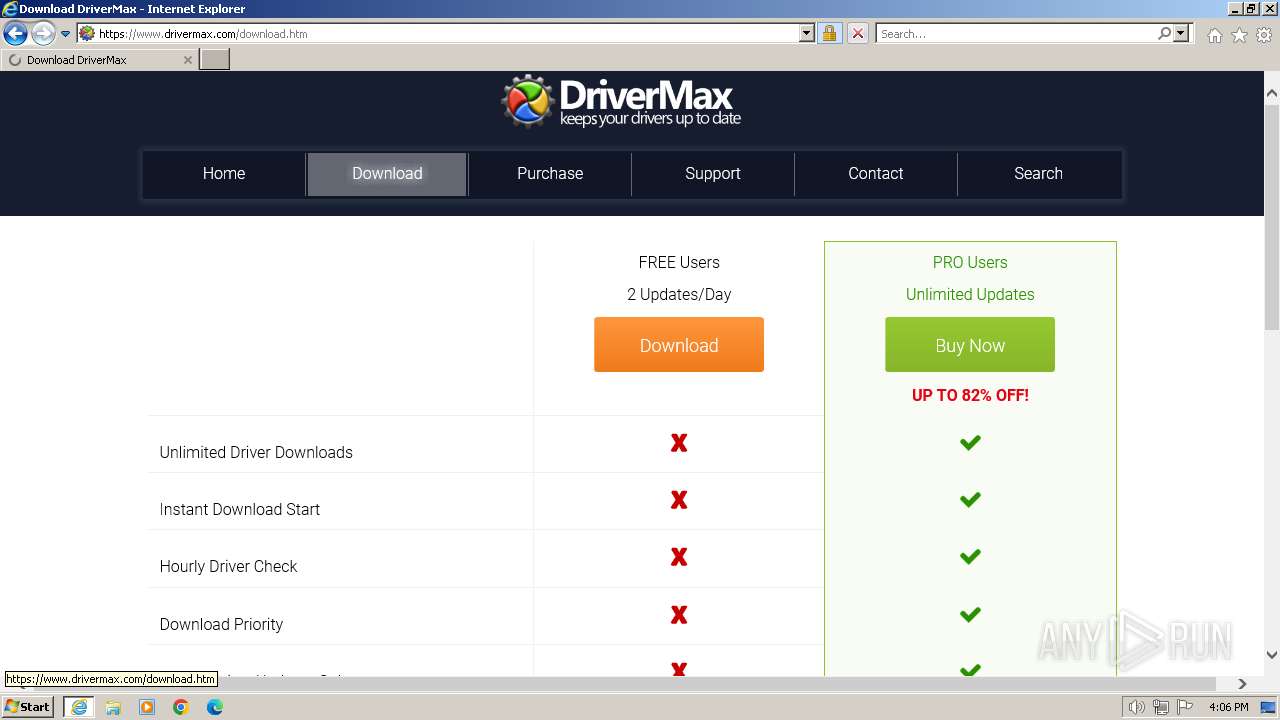Click the vertical scrollbar up arrow
Screen dimensions: 1280x720
[1272, 94]
